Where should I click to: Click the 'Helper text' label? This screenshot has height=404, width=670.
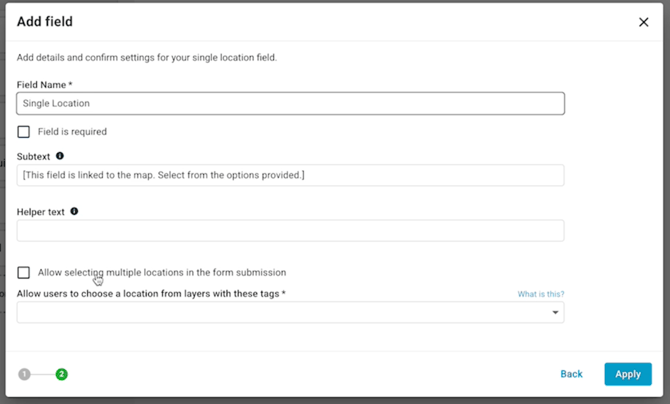coord(41,212)
